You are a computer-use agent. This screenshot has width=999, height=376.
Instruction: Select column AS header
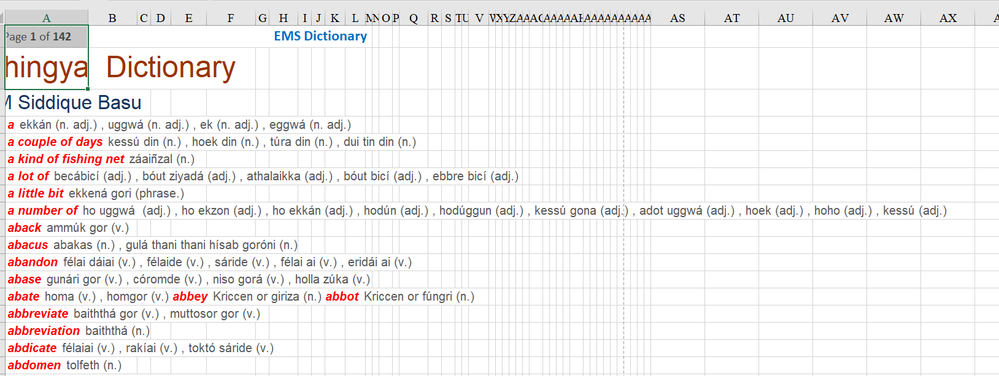677,18
